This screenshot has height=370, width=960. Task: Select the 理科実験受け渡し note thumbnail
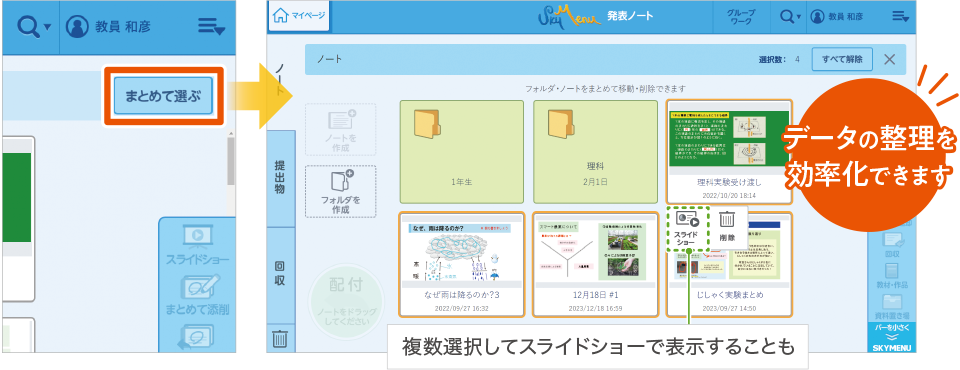(729, 152)
